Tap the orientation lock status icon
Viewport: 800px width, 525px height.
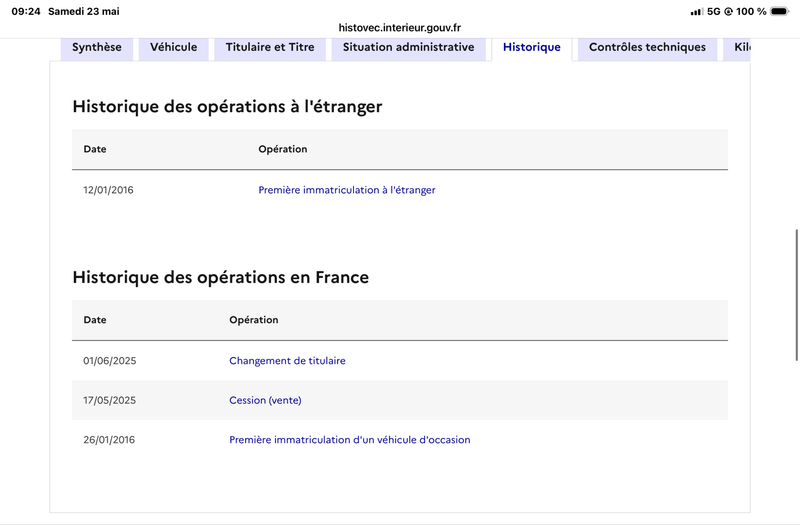[729, 11]
